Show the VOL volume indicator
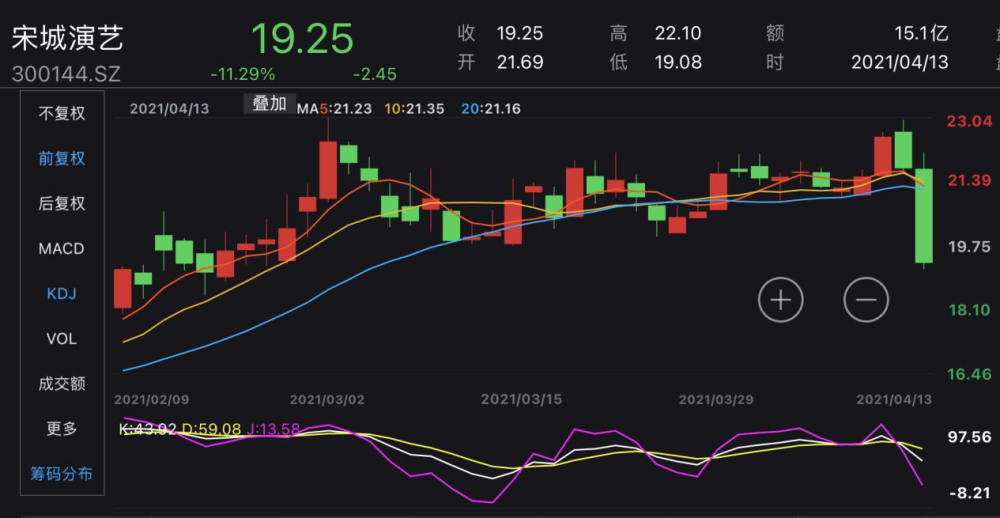Image resolution: width=1000 pixels, height=518 pixels. (62, 339)
